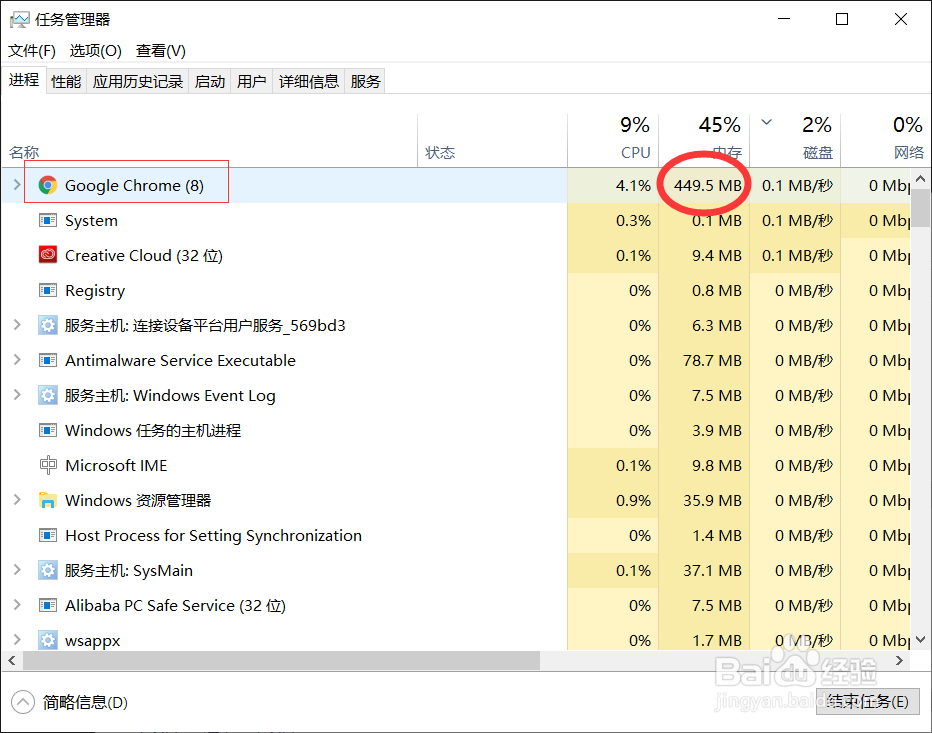Sort by the 磁盘 column header
Viewport: 932px width, 733px height.
795,141
